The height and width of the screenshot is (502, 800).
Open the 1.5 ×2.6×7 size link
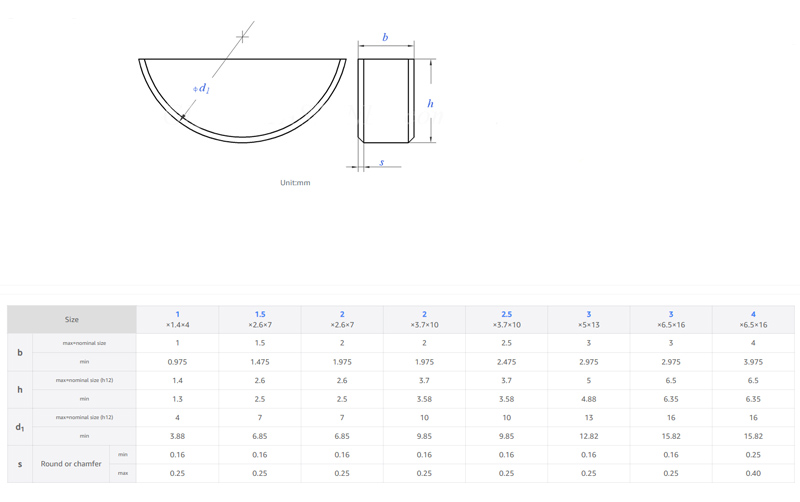[x=260, y=319]
